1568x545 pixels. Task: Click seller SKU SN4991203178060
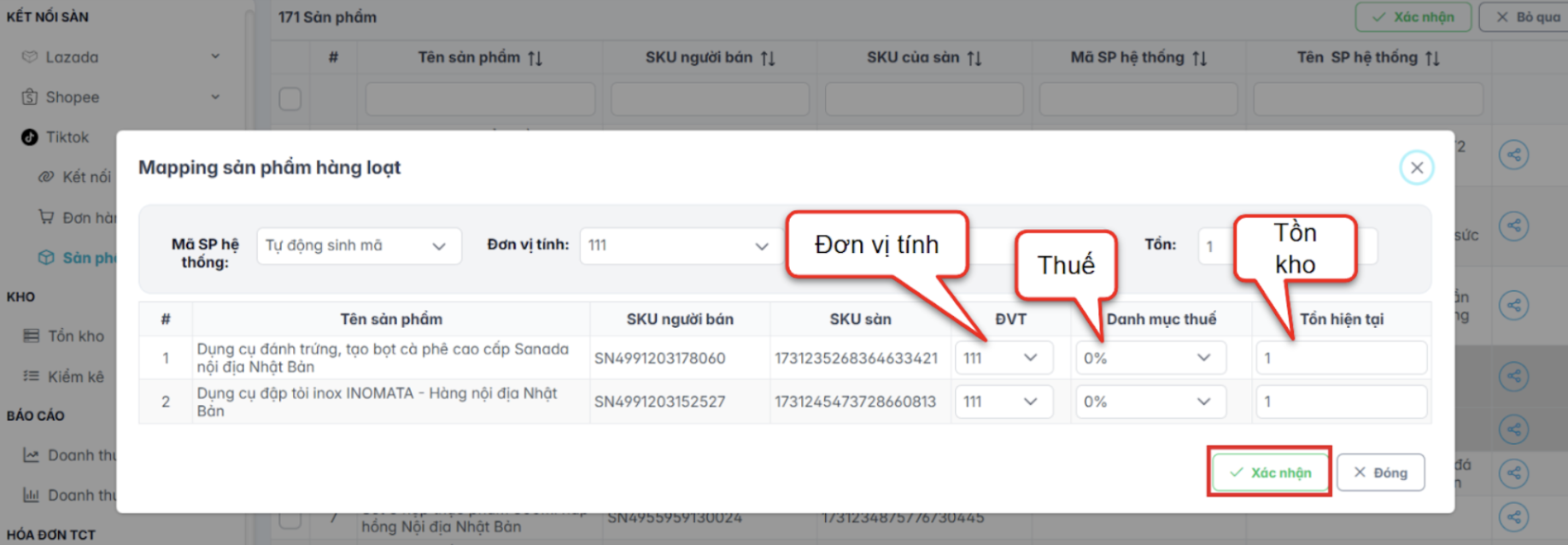coord(660,358)
